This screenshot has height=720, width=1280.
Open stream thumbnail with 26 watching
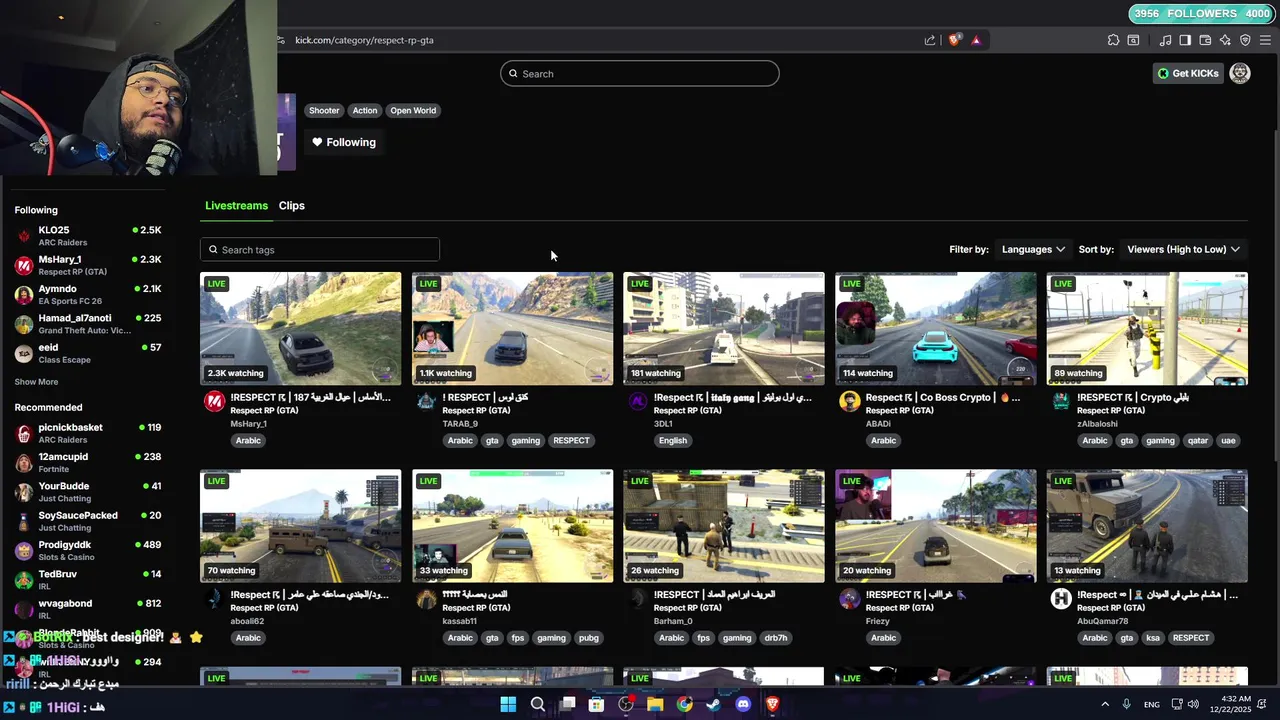click(724, 526)
